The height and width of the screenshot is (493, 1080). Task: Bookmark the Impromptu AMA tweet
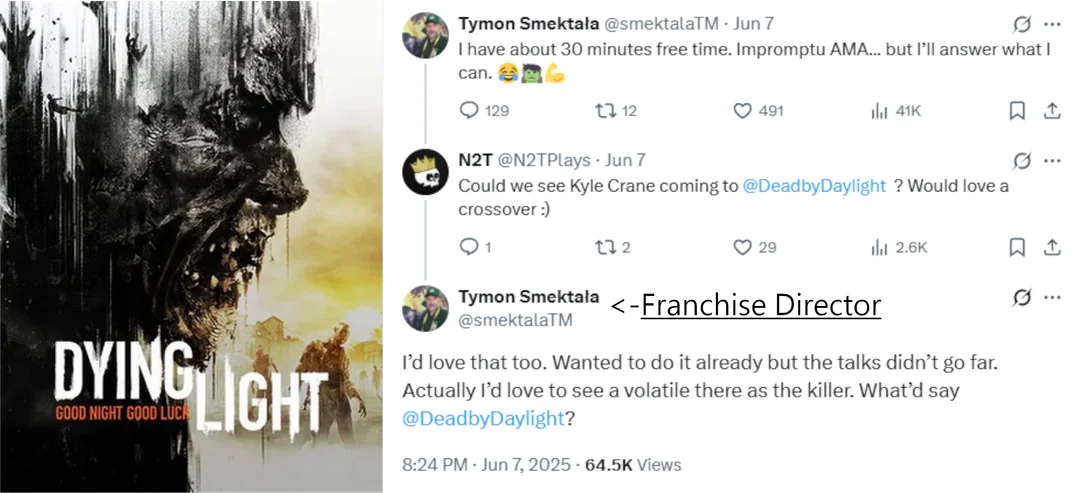(x=1017, y=111)
